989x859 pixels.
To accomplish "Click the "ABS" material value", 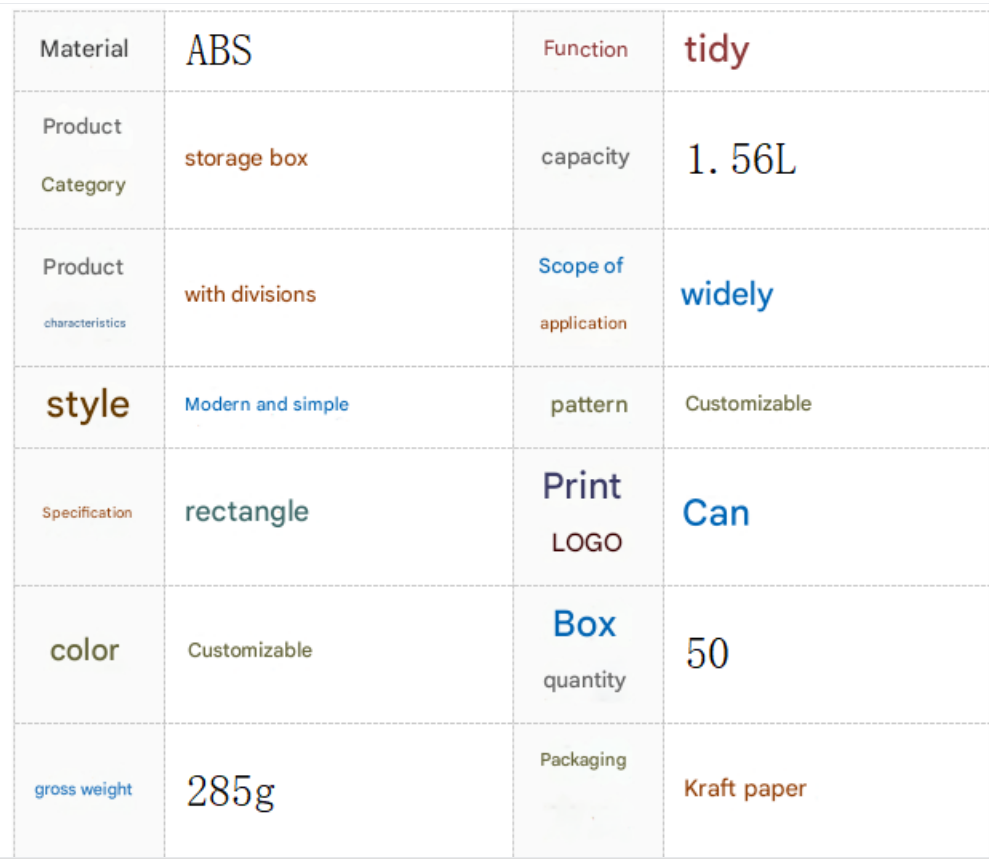I will [219, 50].
